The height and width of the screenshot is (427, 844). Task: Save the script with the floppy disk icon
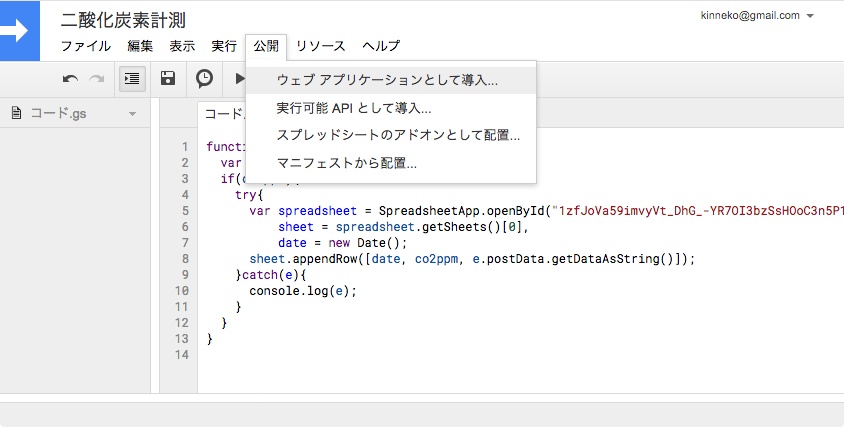168,79
